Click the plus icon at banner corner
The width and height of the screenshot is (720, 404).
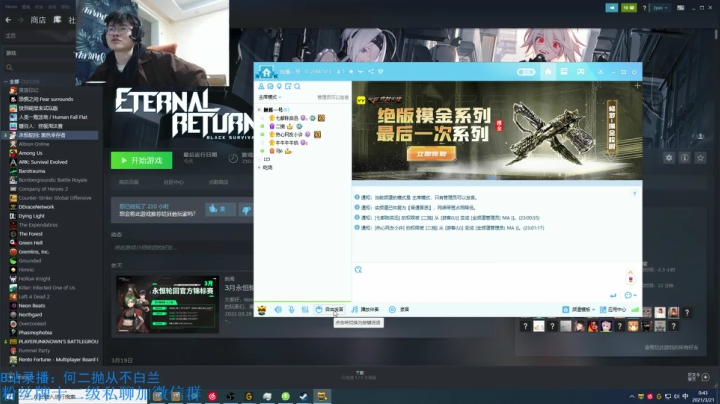[x=637, y=86]
